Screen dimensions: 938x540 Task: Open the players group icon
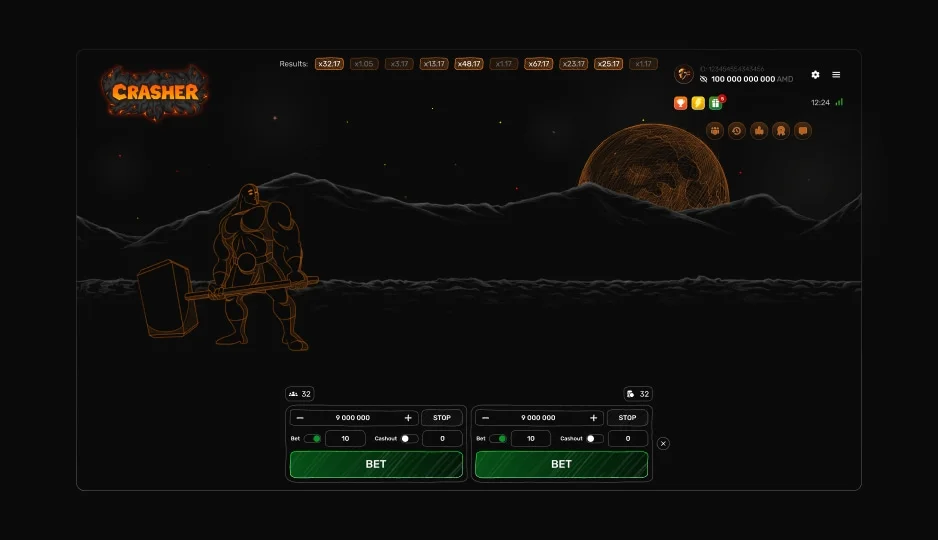(715, 130)
